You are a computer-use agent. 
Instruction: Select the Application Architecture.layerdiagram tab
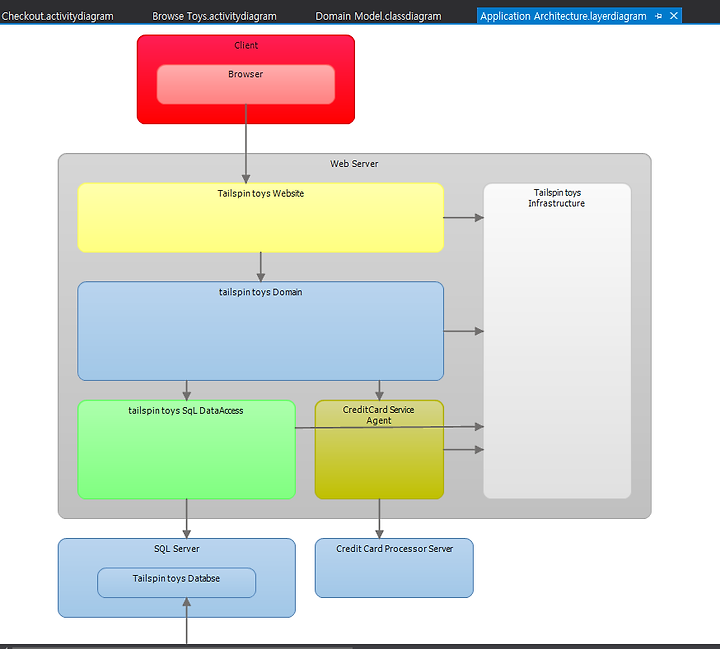[x=563, y=16]
